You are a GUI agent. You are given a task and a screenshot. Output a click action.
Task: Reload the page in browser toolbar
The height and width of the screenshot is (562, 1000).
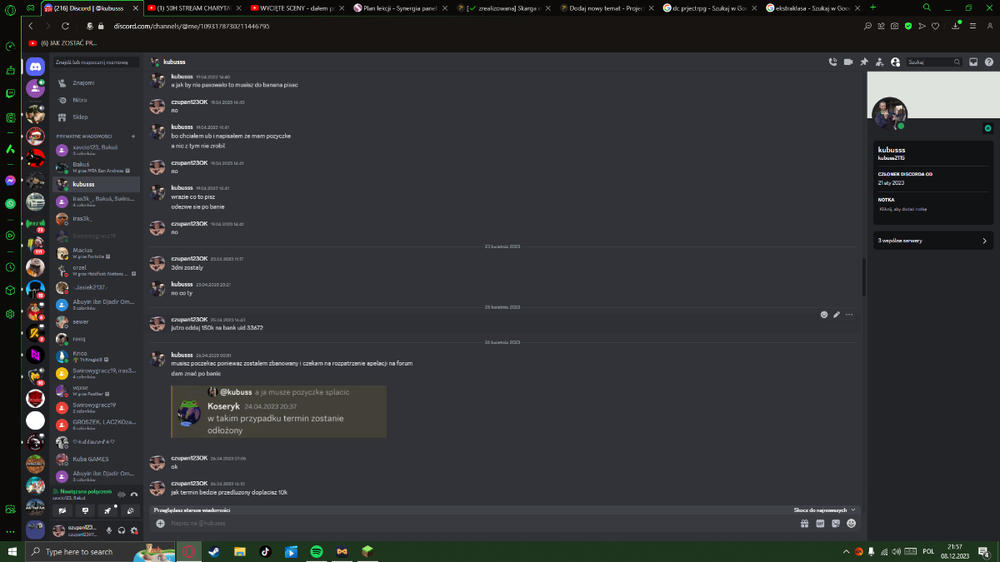coord(65,26)
